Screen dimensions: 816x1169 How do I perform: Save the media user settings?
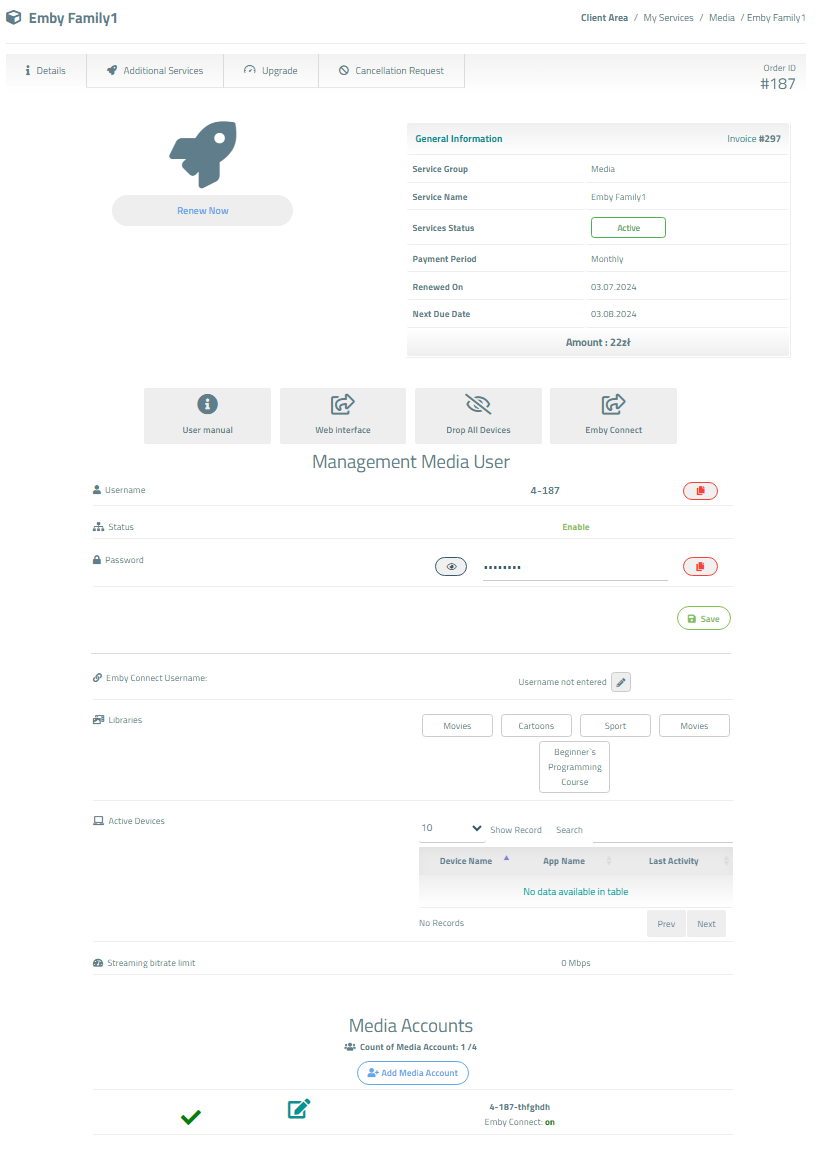(x=703, y=619)
